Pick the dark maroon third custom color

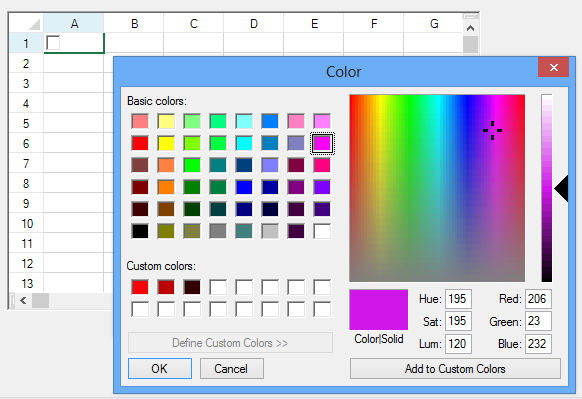(x=192, y=287)
